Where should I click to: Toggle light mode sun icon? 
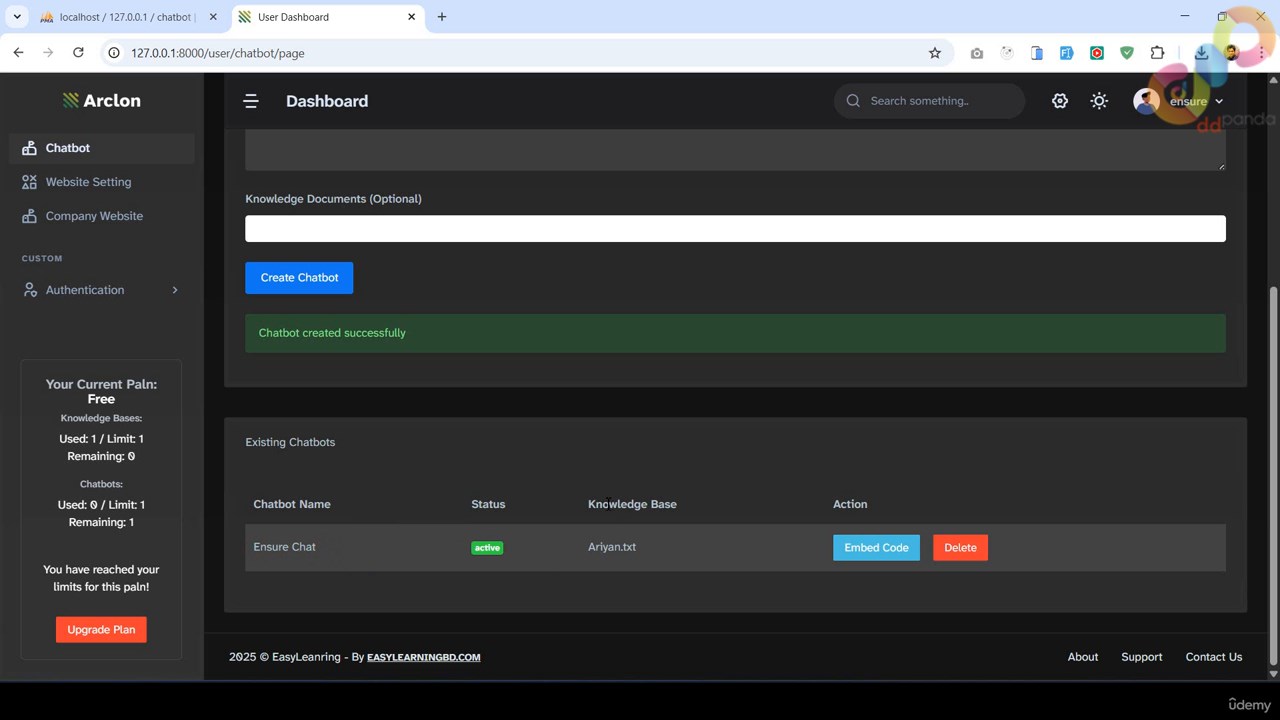(1099, 101)
